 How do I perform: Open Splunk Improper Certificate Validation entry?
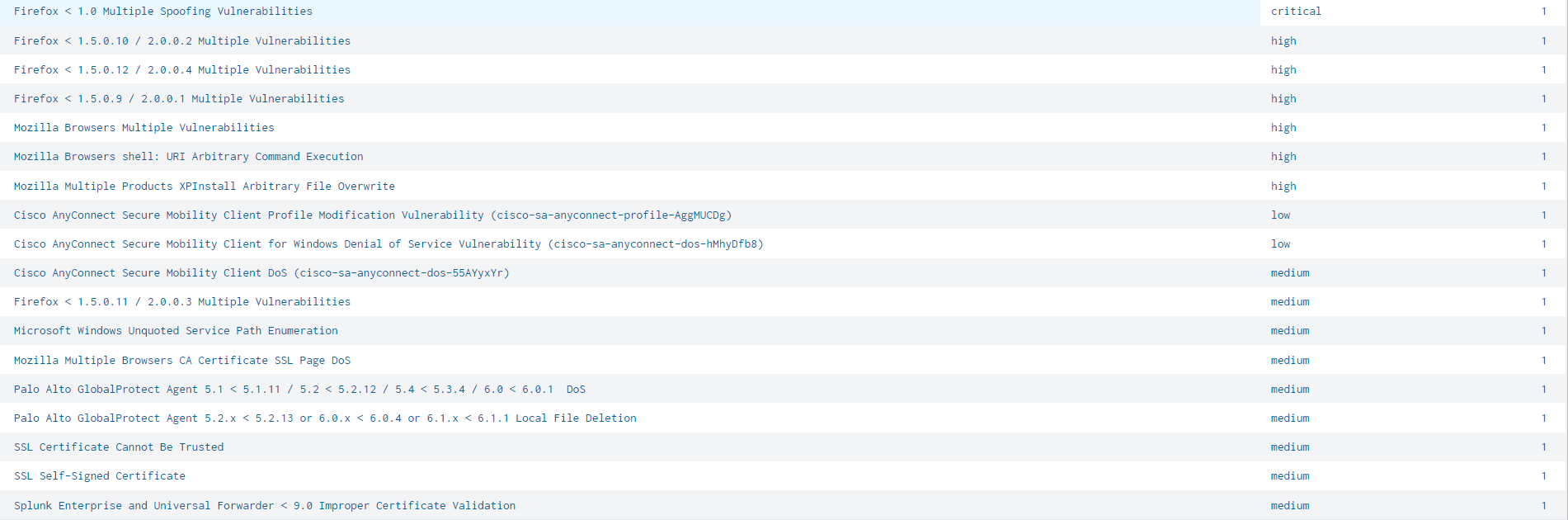pyautogui.click(x=265, y=505)
